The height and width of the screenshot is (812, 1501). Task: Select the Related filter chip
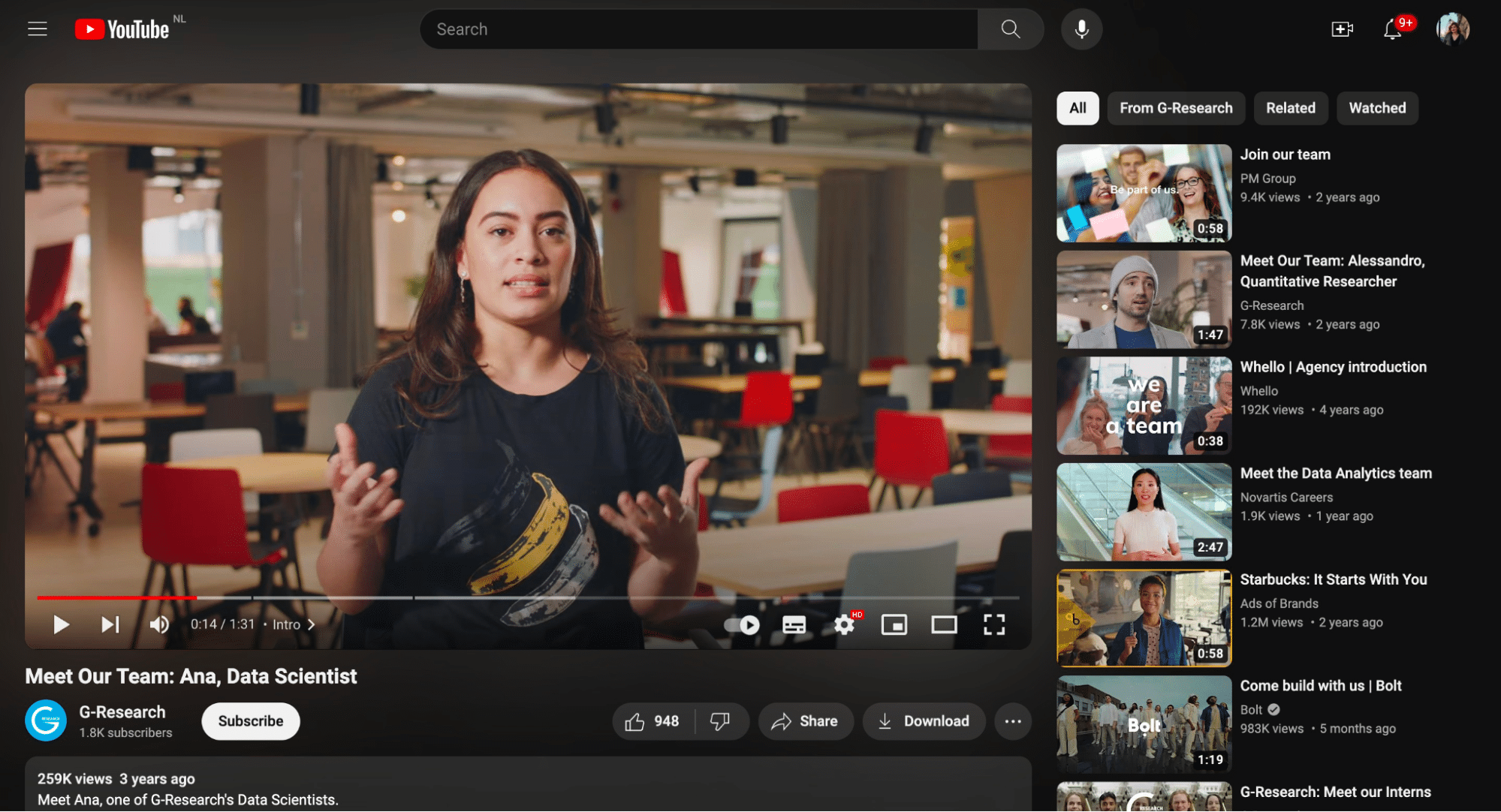coord(1290,107)
